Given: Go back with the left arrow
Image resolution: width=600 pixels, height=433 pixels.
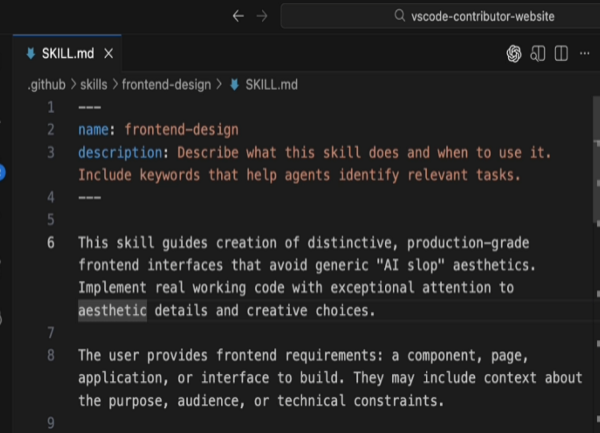Looking at the screenshot, I should [238, 16].
